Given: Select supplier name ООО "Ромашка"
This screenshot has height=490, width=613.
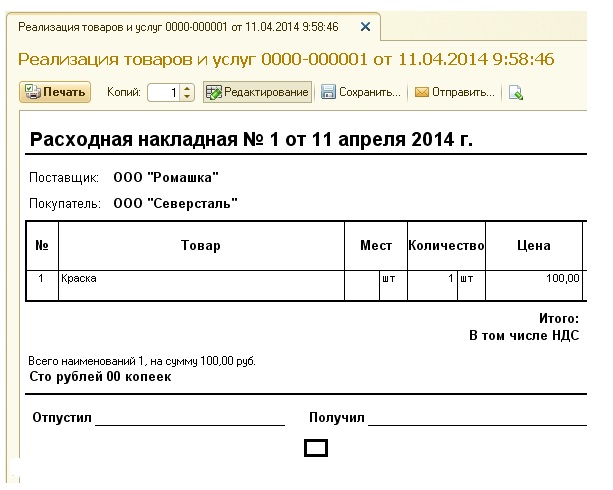Looking at the screenshot, I should (166, 178).
